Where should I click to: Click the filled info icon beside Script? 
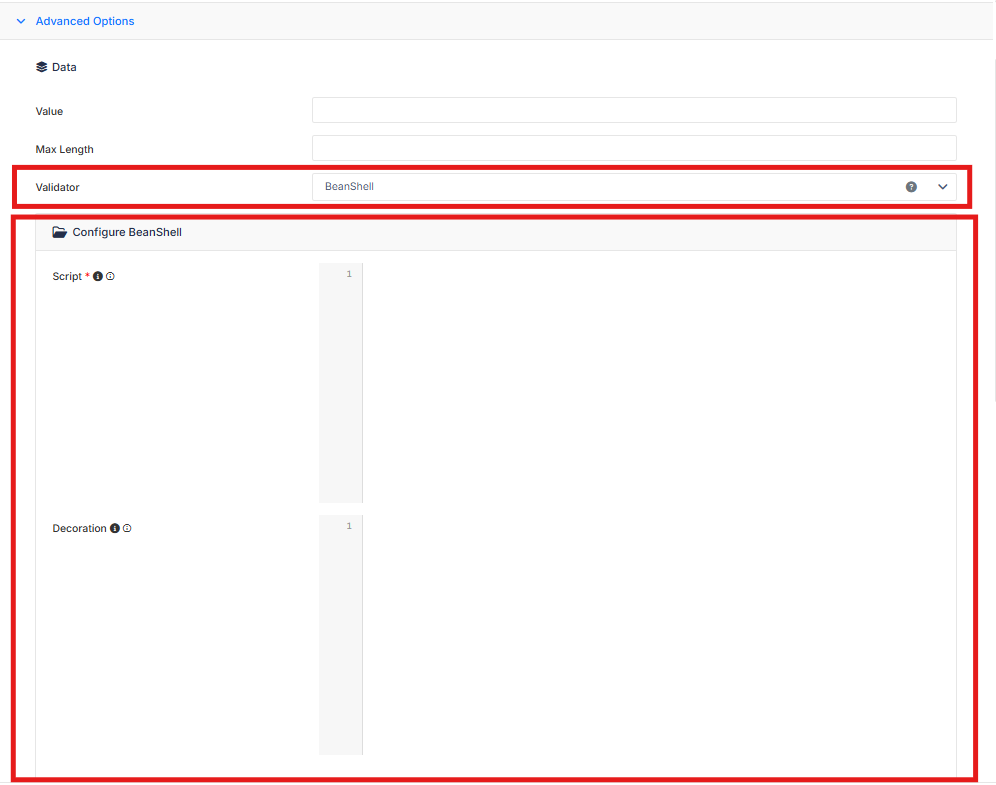tap(98, 276)
